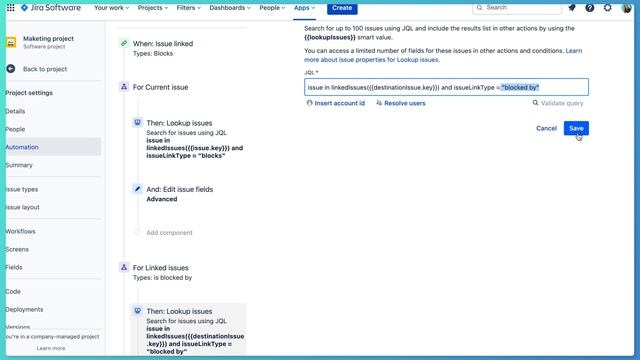The width and height of the screenshot is (640, 360).
Task: Click the Maketing project name
Action: [x=48, y=38]
